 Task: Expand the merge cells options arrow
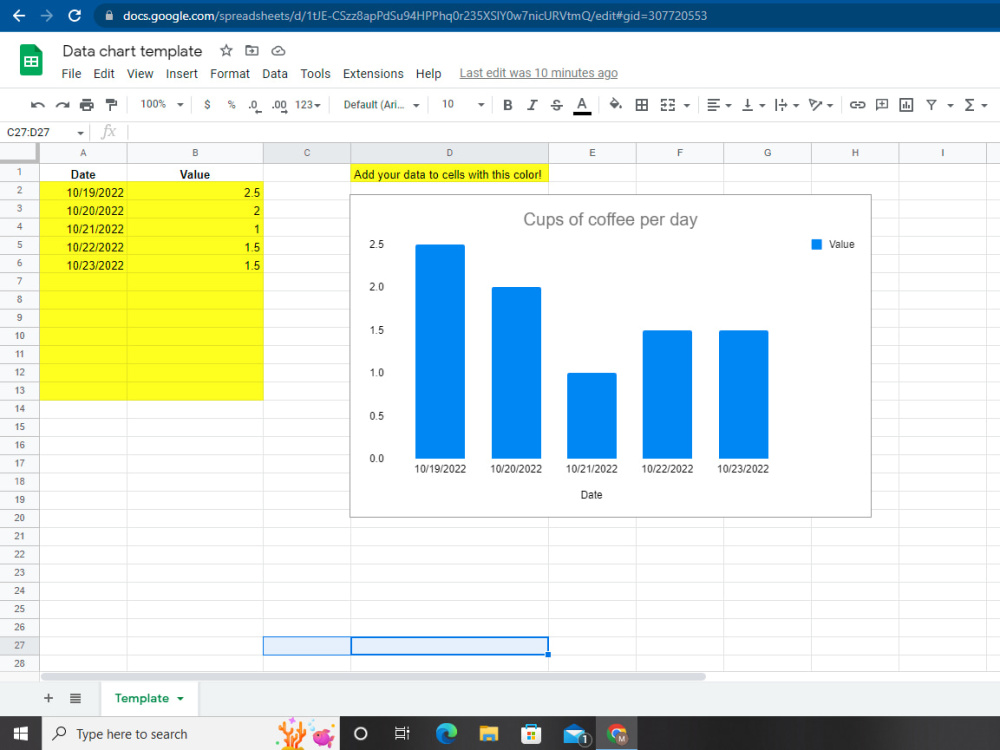pyautogui.click(x=687, y=106)
